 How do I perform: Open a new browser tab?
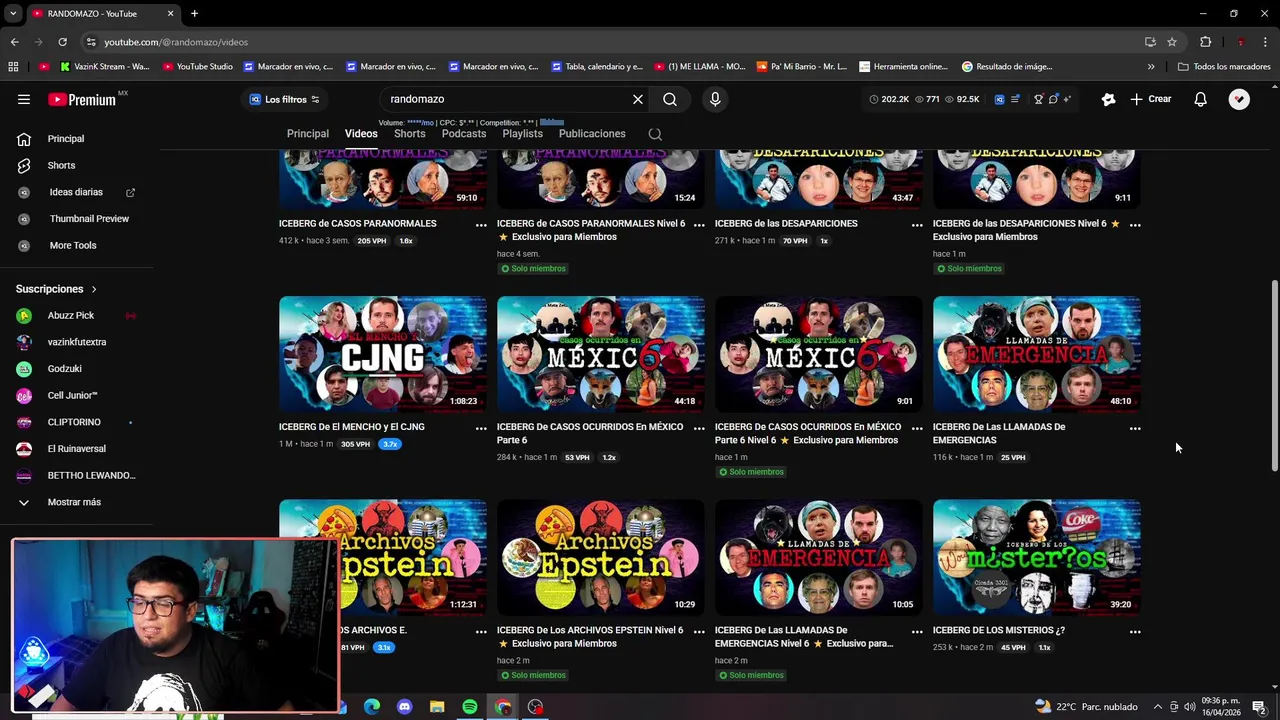point(194,14)
